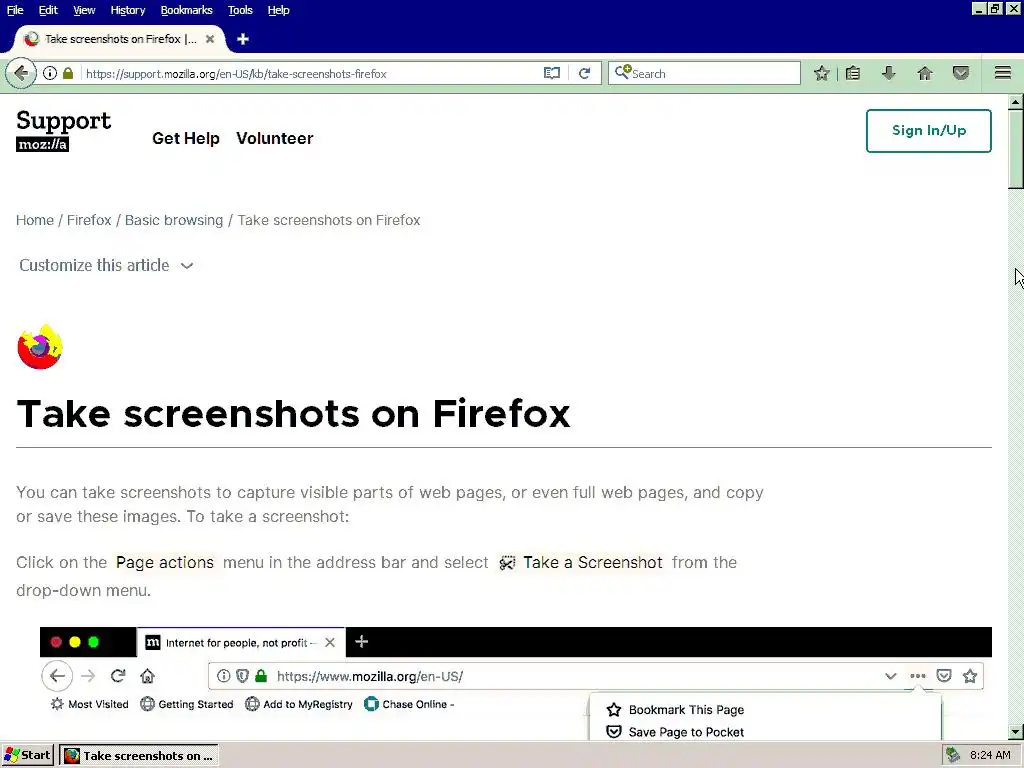Bookmark this page with the star icon
This screenshot has height=768, width=1024.
(822, 73)
